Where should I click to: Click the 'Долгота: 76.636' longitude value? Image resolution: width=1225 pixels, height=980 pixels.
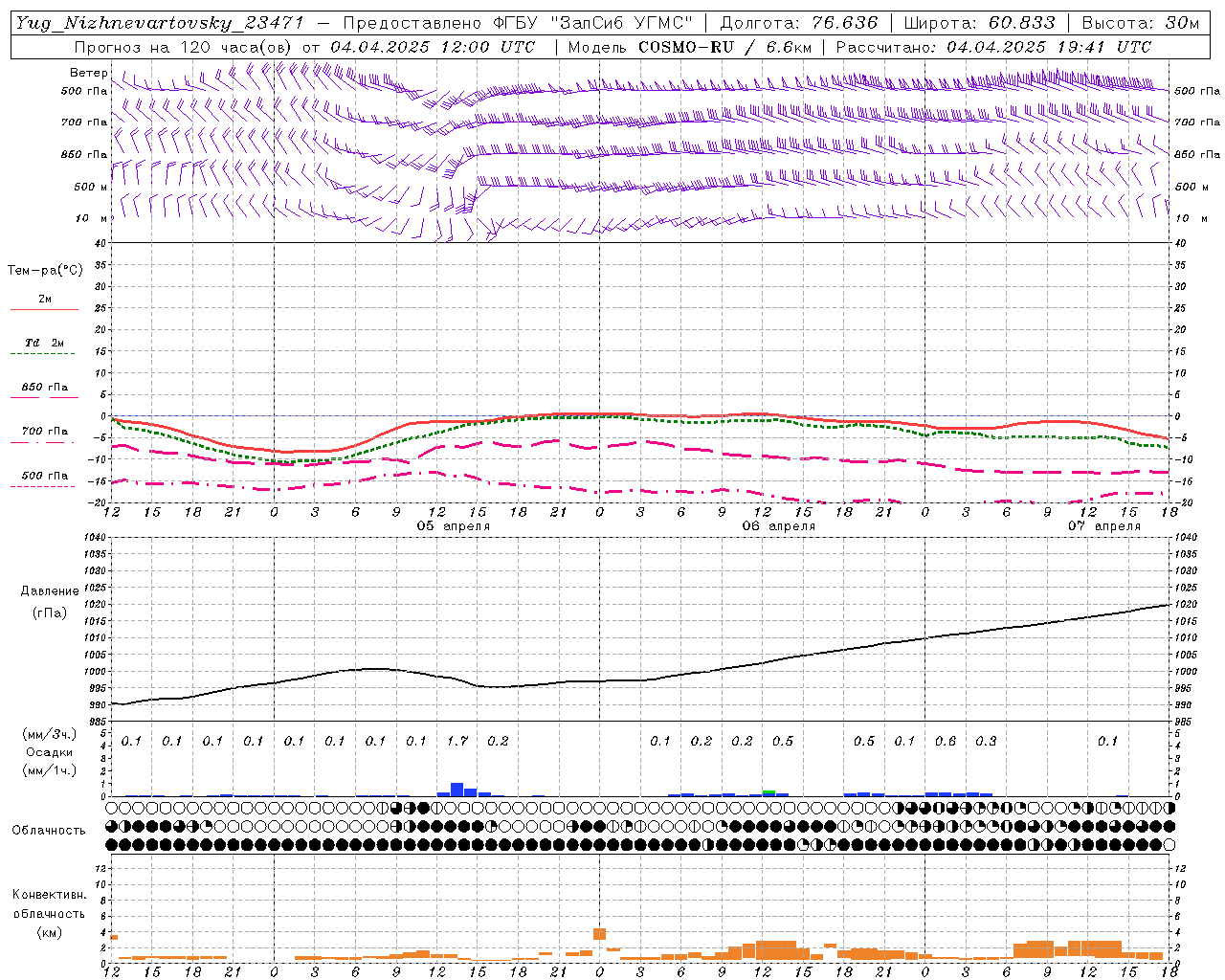pos(799,23)
